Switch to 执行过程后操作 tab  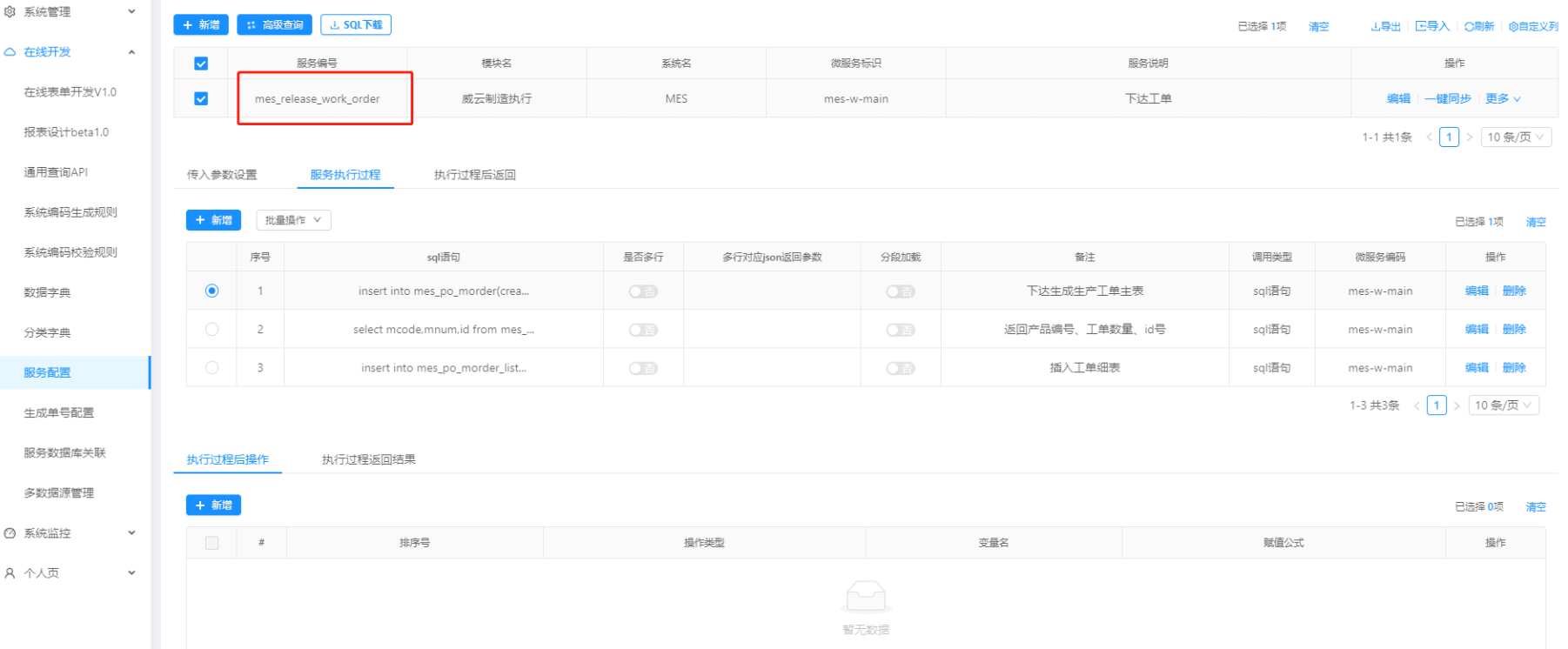(228, 459)
